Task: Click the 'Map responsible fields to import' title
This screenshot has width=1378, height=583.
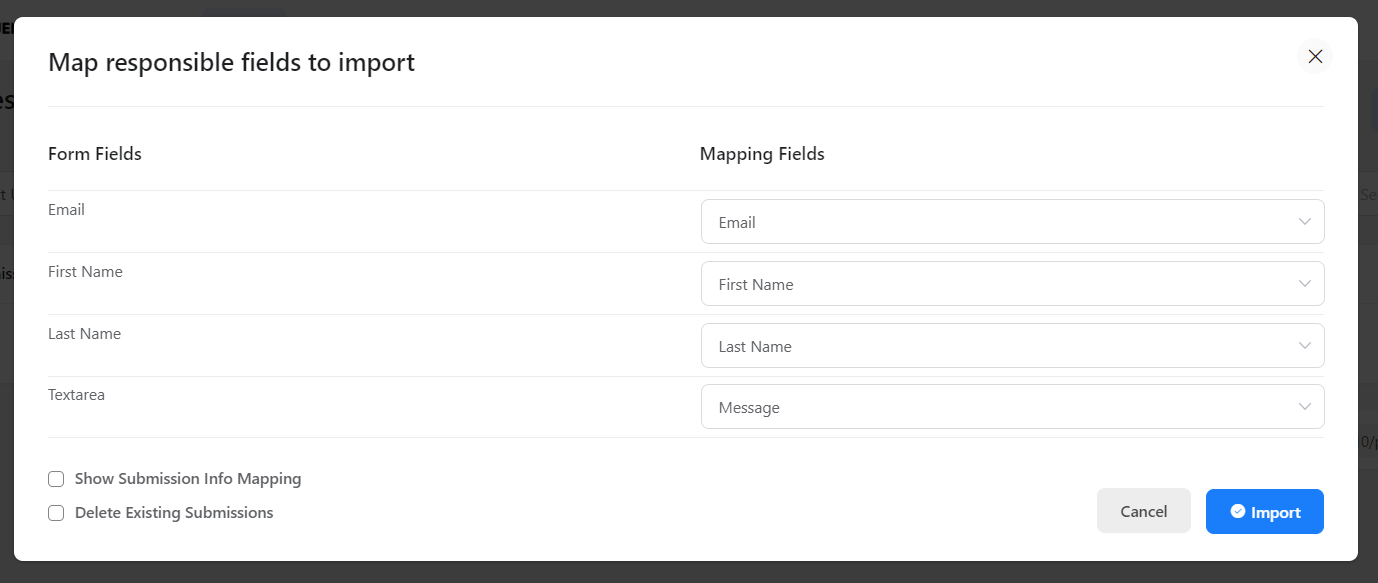Action: tap(231, 62)
